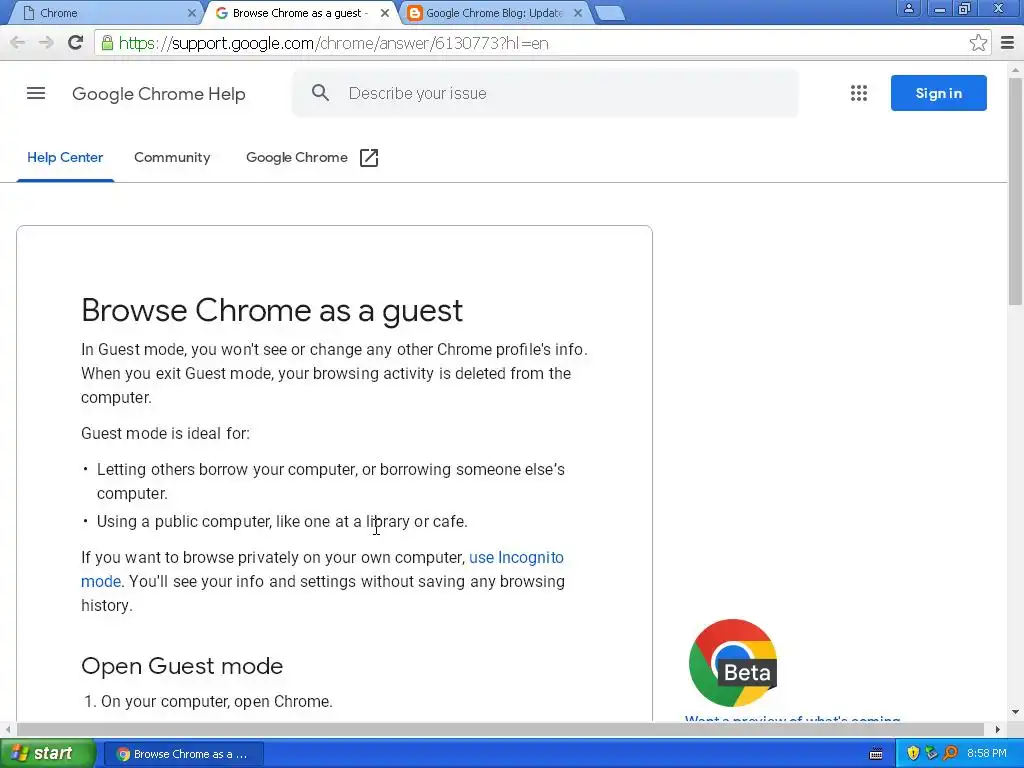This screenshot has width=1024, height=768.
Task: Open a new tab
Action: tap(610, 13)
